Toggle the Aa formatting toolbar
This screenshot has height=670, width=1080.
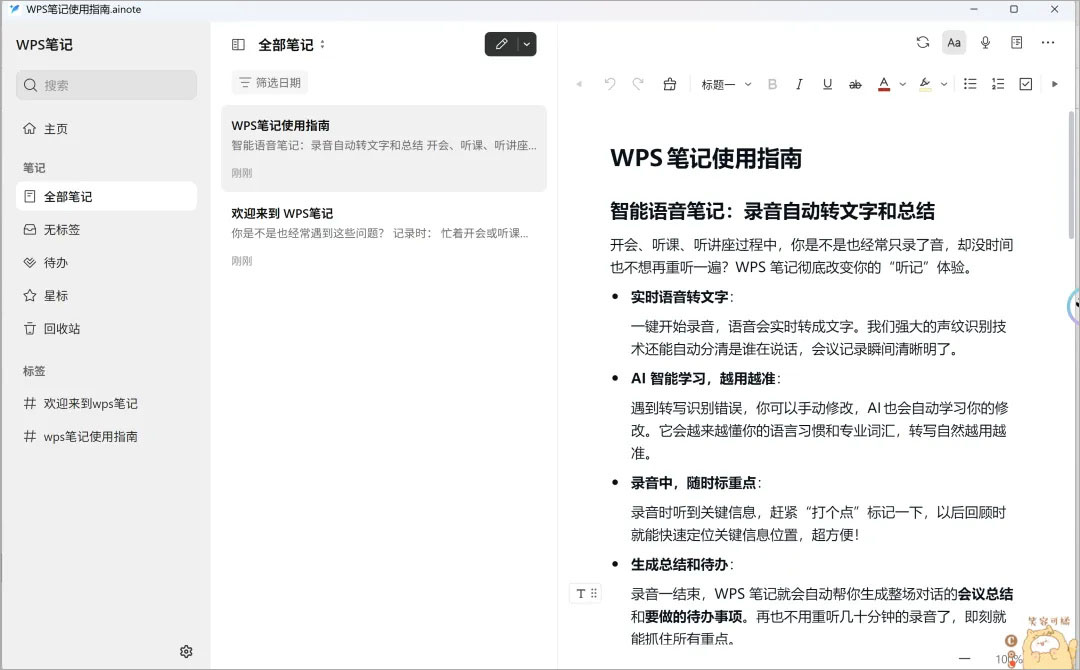pyautogui.click(x=954, y=42)
